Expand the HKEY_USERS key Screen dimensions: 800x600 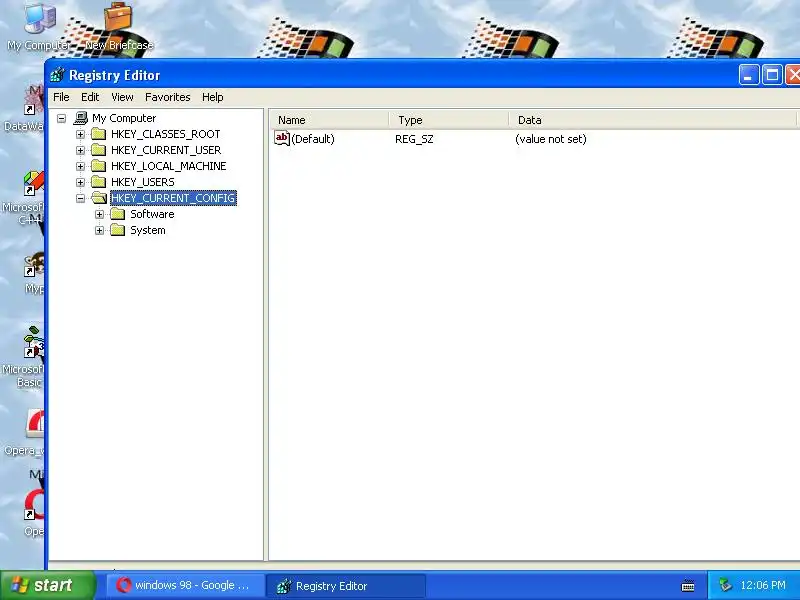point(80,182)
